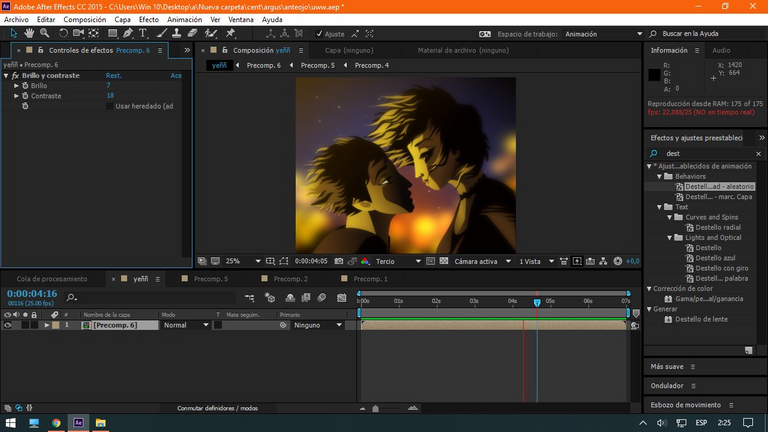Open the Composición menu
The width and height of the screenshot is (768, 432).
click(85, 20)
